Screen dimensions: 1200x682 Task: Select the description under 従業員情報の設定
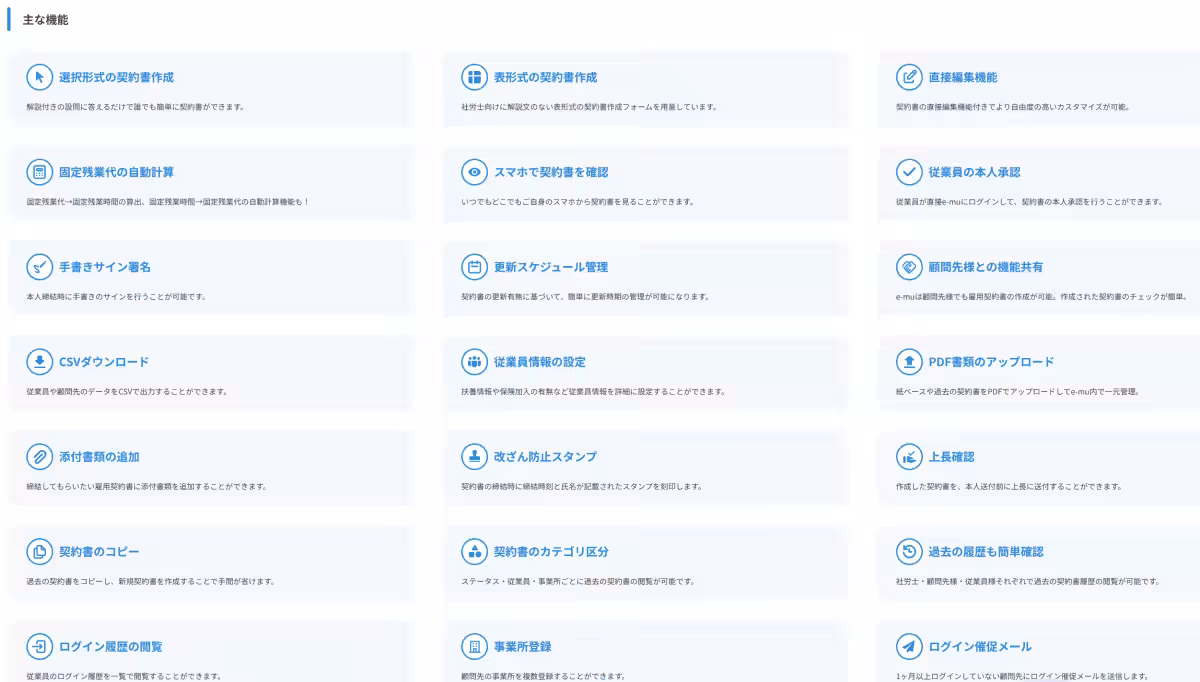pos(593,392)
